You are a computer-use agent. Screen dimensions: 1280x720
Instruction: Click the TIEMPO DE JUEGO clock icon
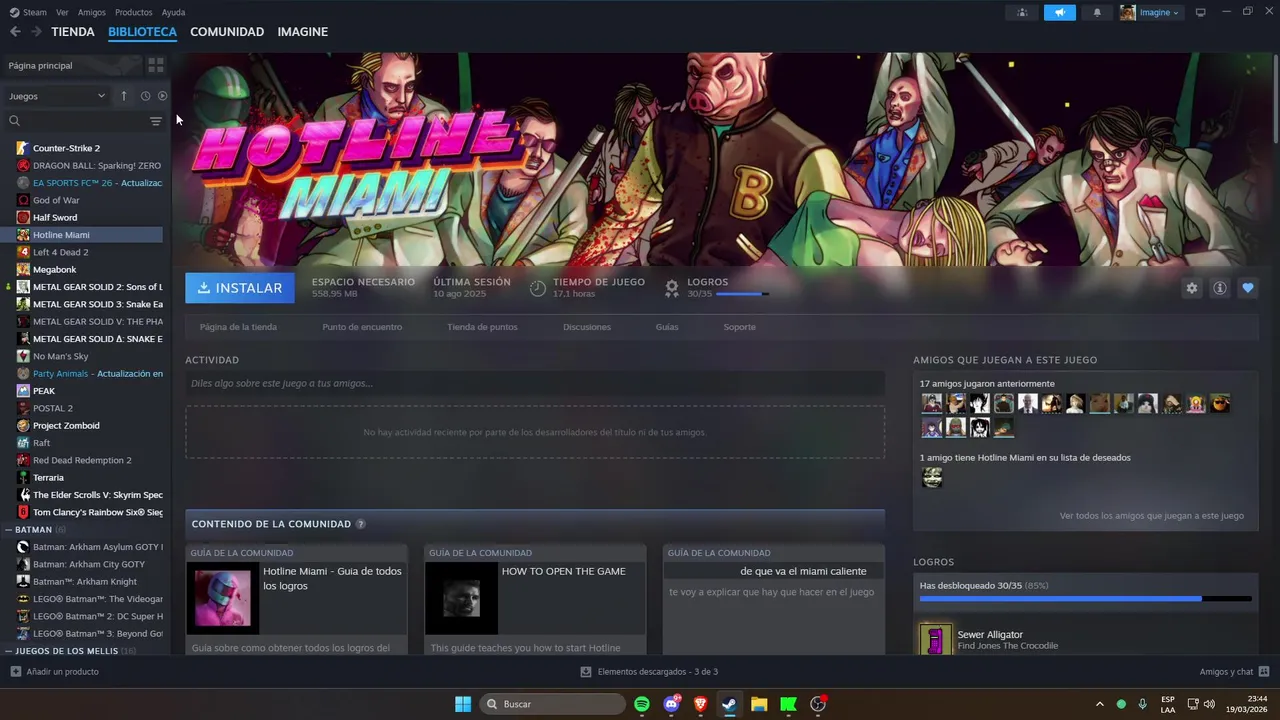538,288
